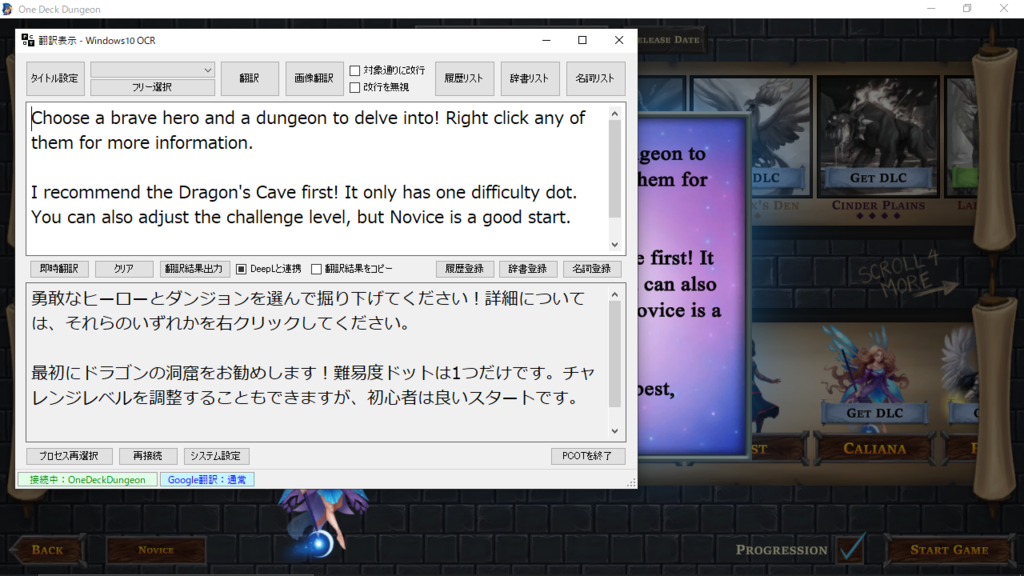This screenshot has height=576, width=1024.
Task: Click up arrow of translation scrollbar
Action: point(615,295)
